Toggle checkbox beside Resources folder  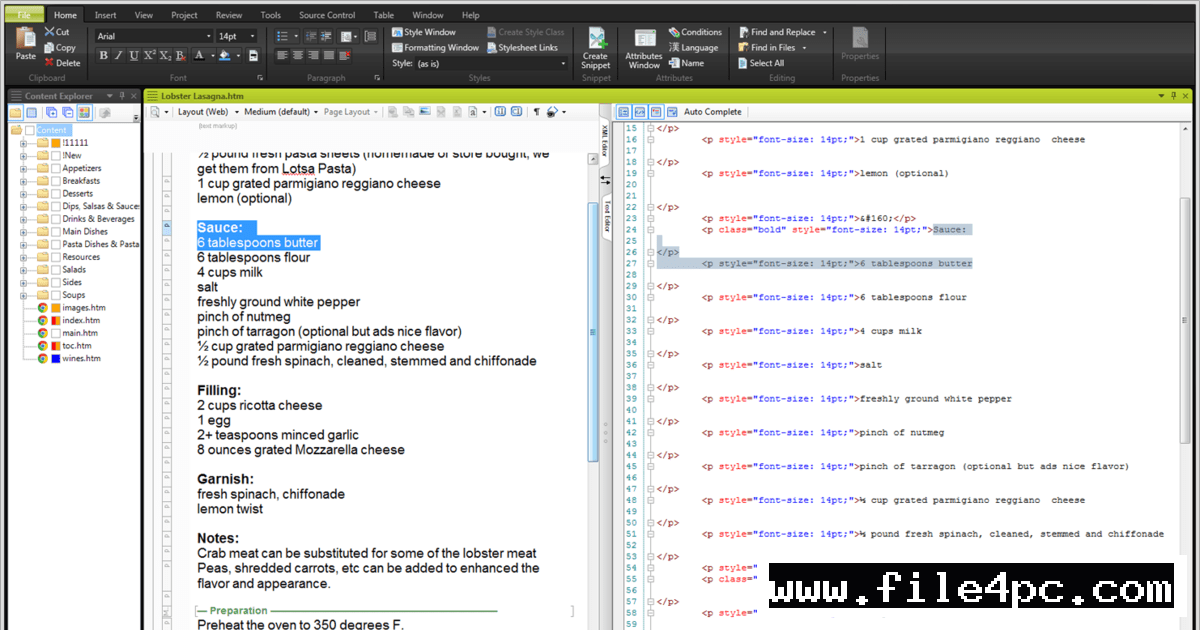[x=56, y=257]
